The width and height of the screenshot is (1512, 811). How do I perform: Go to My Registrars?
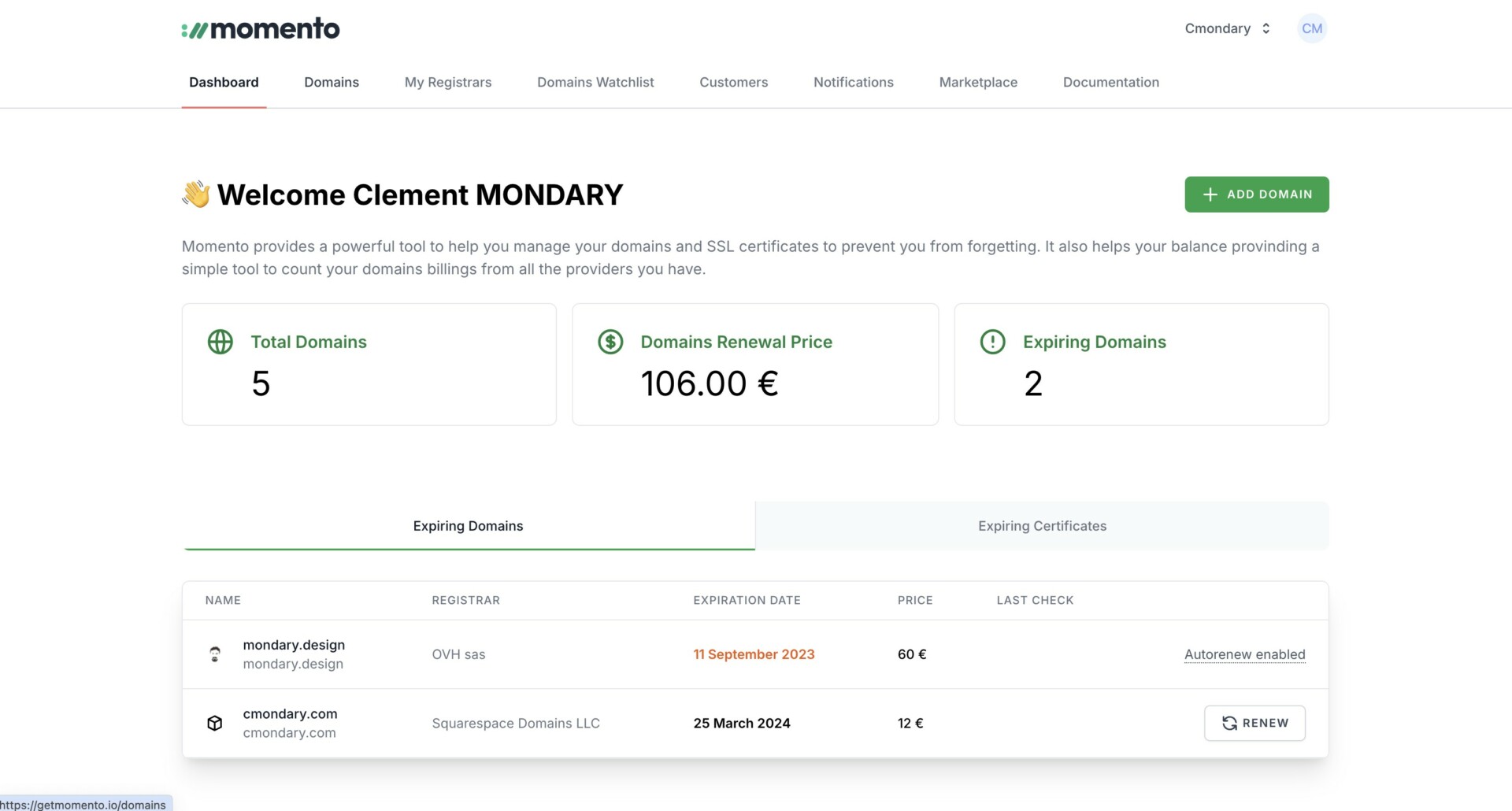point(448,82)
